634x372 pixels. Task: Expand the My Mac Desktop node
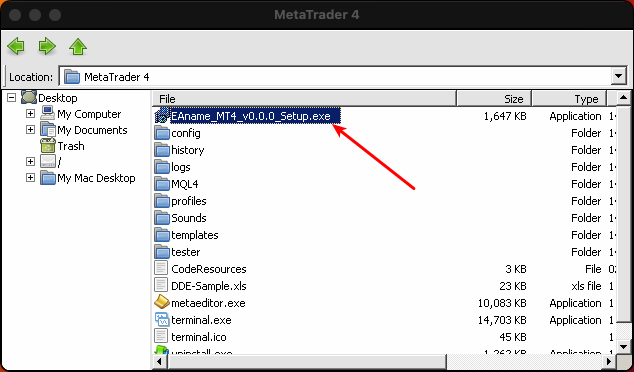[x=30, y=178]
